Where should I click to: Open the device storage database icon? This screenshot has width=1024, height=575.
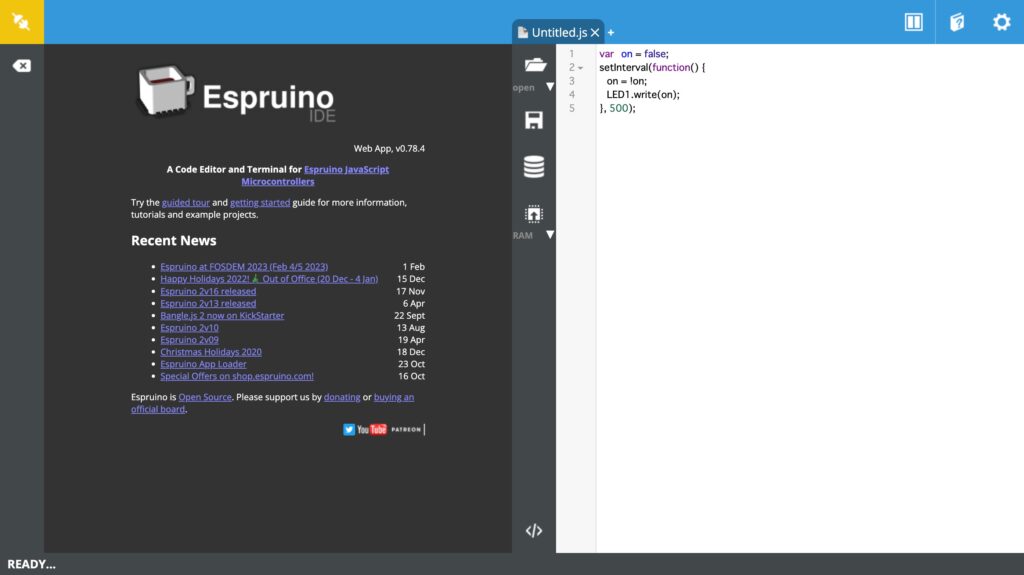pyautogui.click(x=534, y=167)
